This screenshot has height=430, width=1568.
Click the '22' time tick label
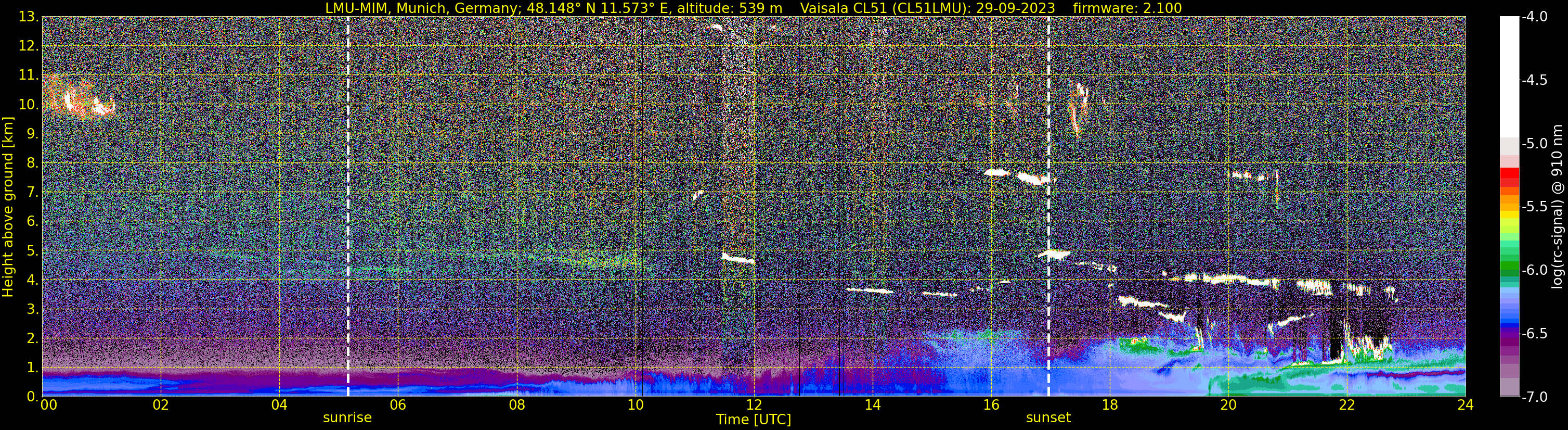[1347, 405]
